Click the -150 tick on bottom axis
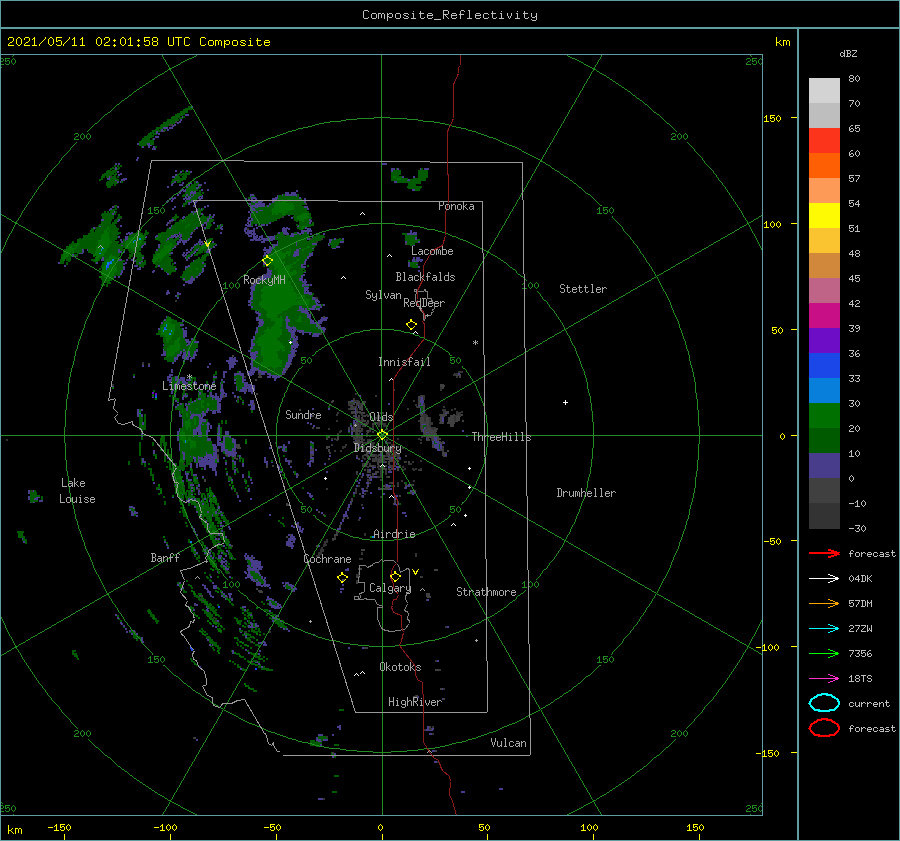Screen dimensions: 900x841 click(x=59, y=827)
